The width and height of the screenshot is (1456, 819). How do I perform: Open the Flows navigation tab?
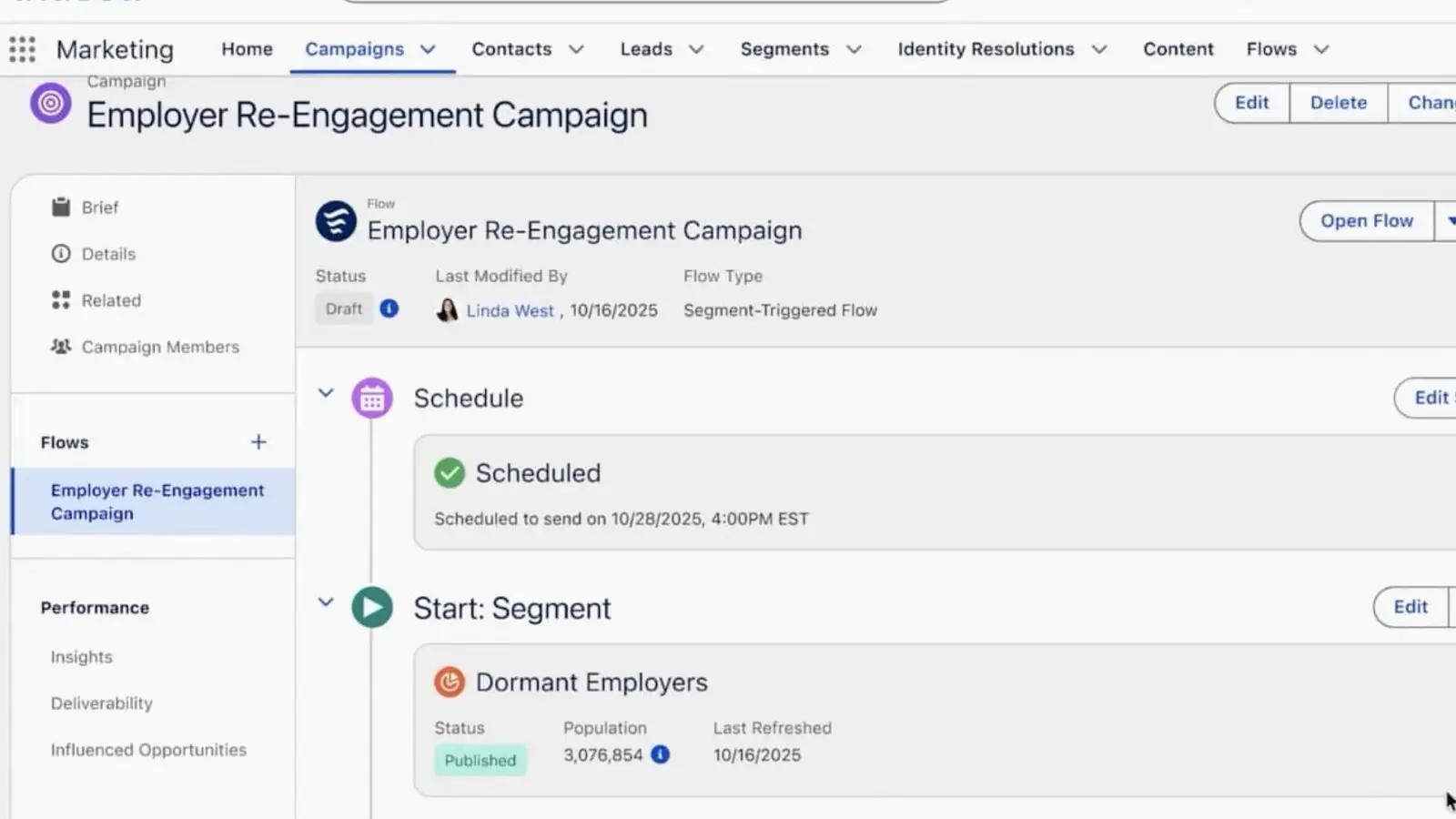[x=1271, y=49]
